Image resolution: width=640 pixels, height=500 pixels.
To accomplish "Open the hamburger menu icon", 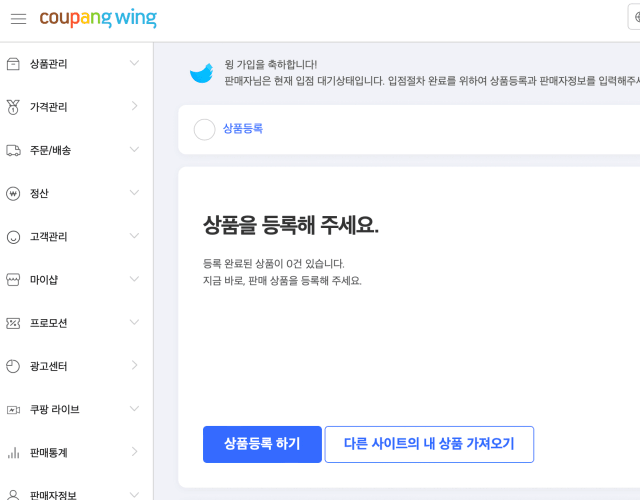I will coord(18,19).
